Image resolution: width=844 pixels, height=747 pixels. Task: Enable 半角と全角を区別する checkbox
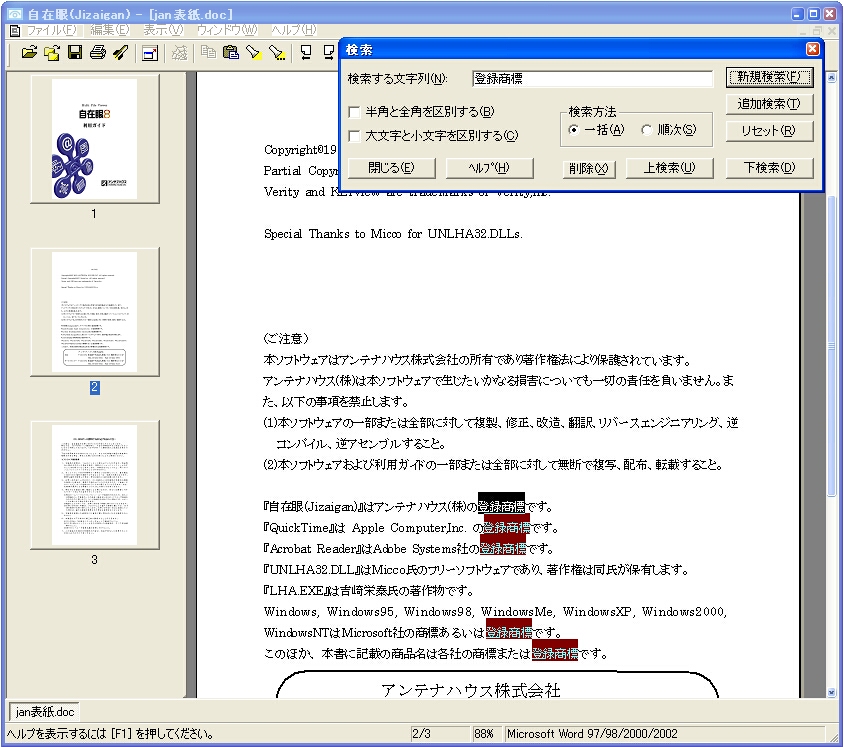354,112
